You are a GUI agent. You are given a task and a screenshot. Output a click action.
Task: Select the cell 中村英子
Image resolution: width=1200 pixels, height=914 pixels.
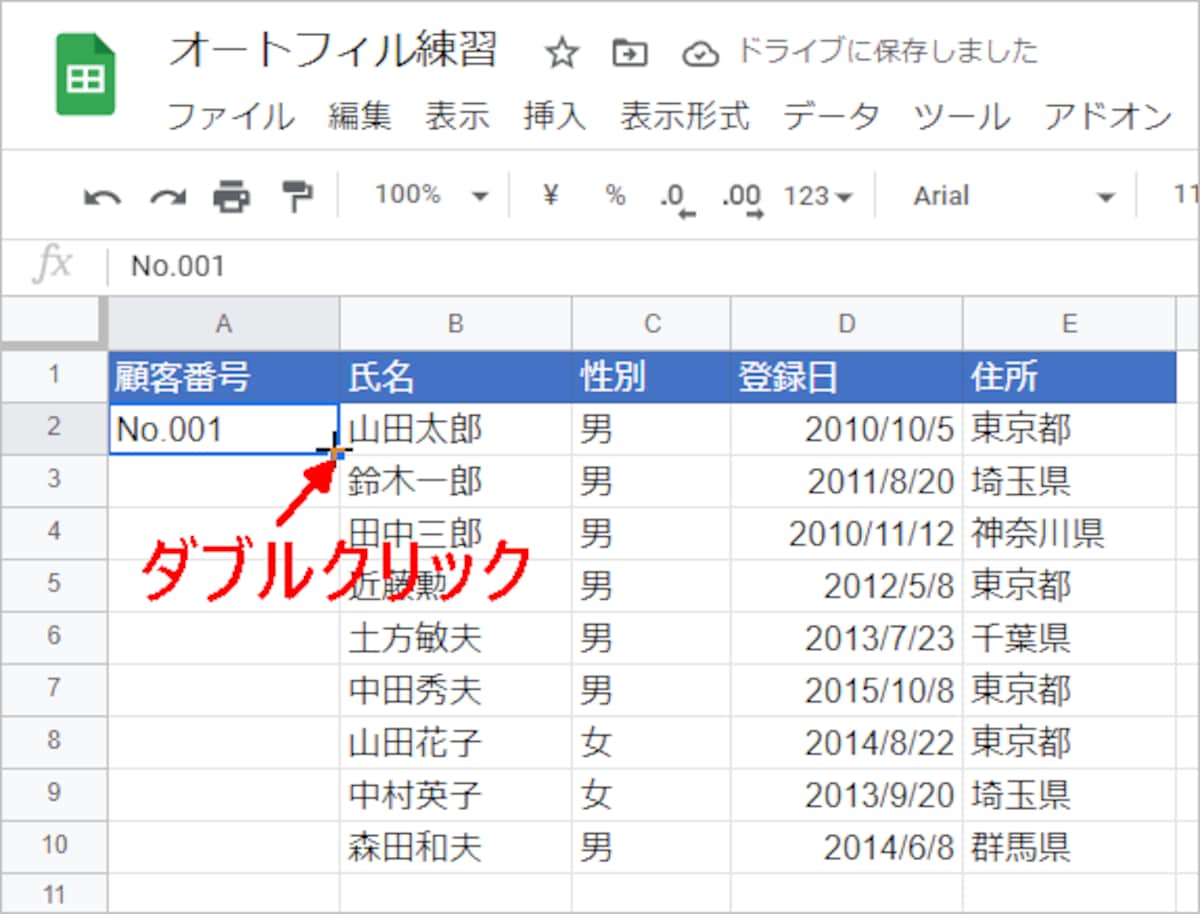pos(455,793)
